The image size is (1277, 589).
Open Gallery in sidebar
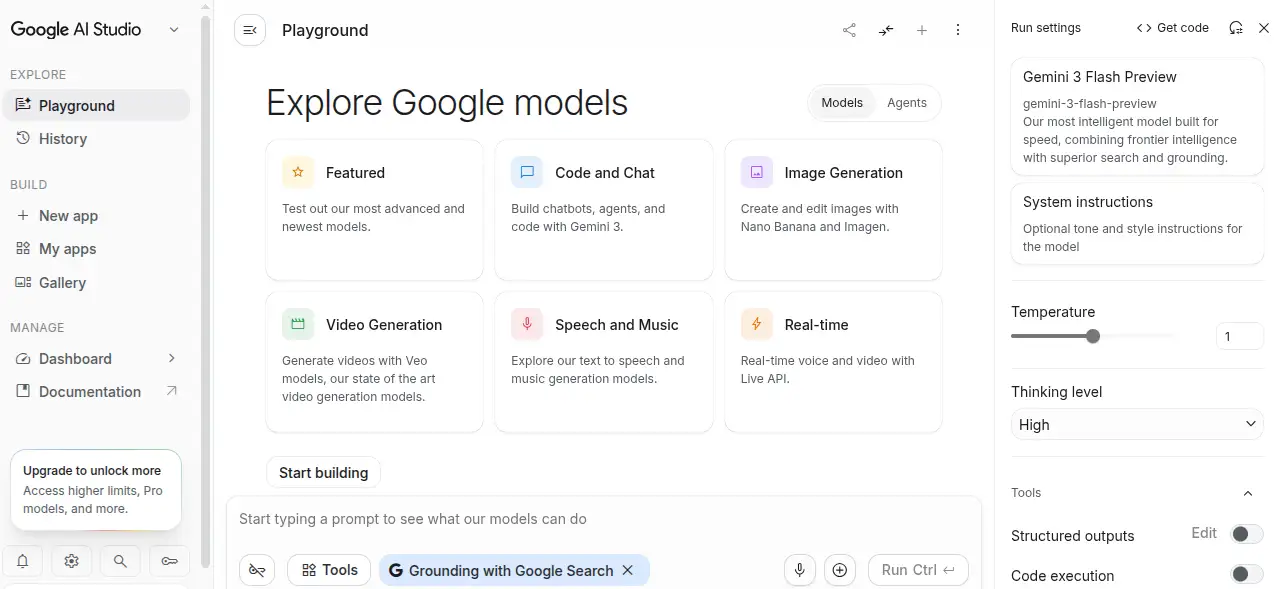click(96, 283)
